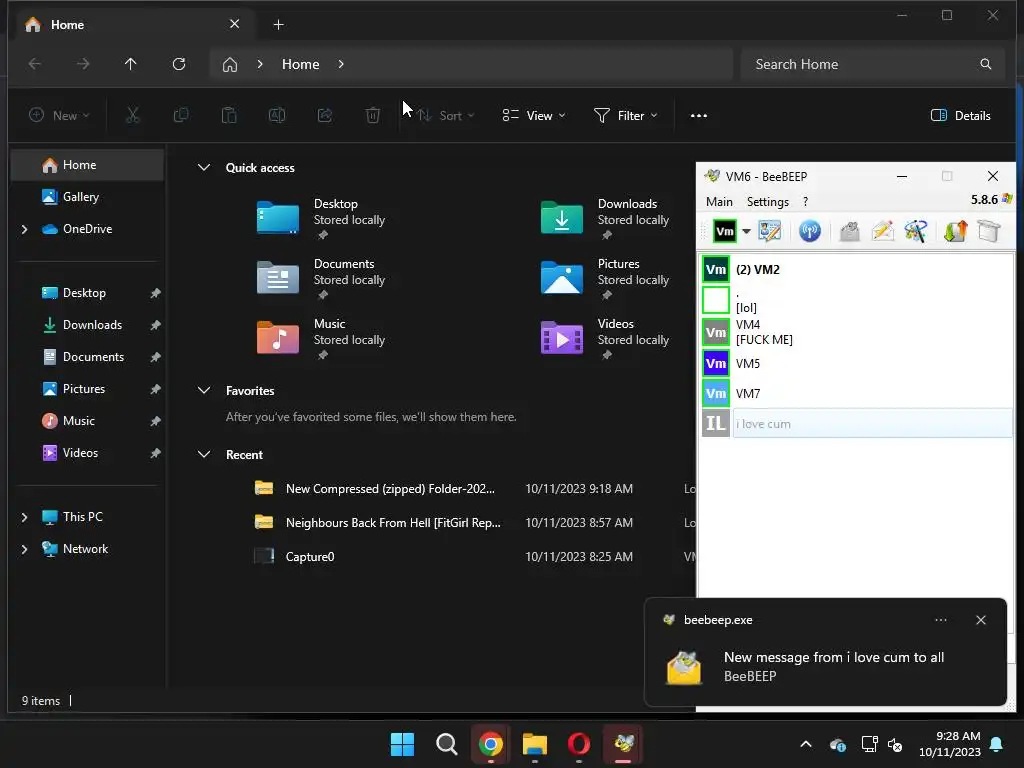Select user (2) VM2 in BeeBEEP list
Viewport: 1024px width, 768px height.
(857, 269)
